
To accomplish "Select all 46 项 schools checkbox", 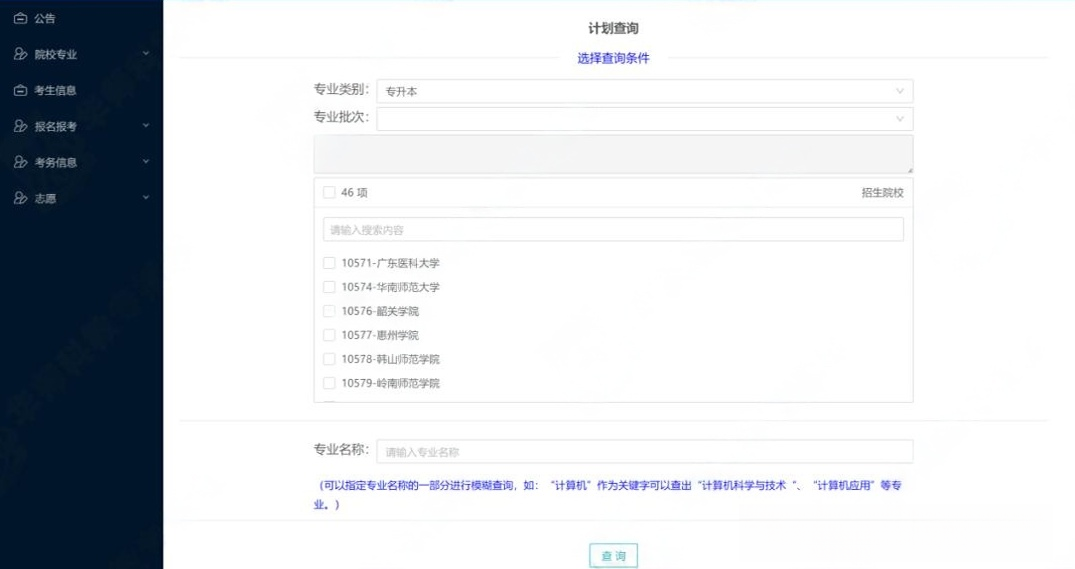I will point(329,193).
